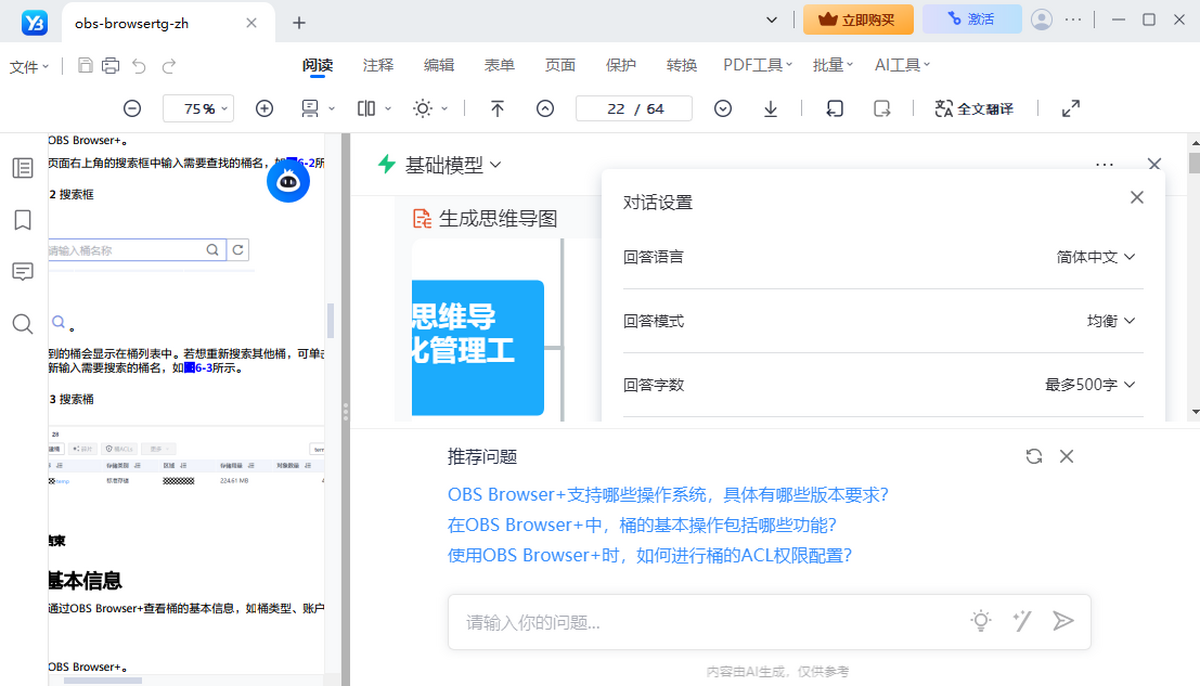Send the question with arrow icon
1200x686 pixels.
click(x=1062, y=621)
